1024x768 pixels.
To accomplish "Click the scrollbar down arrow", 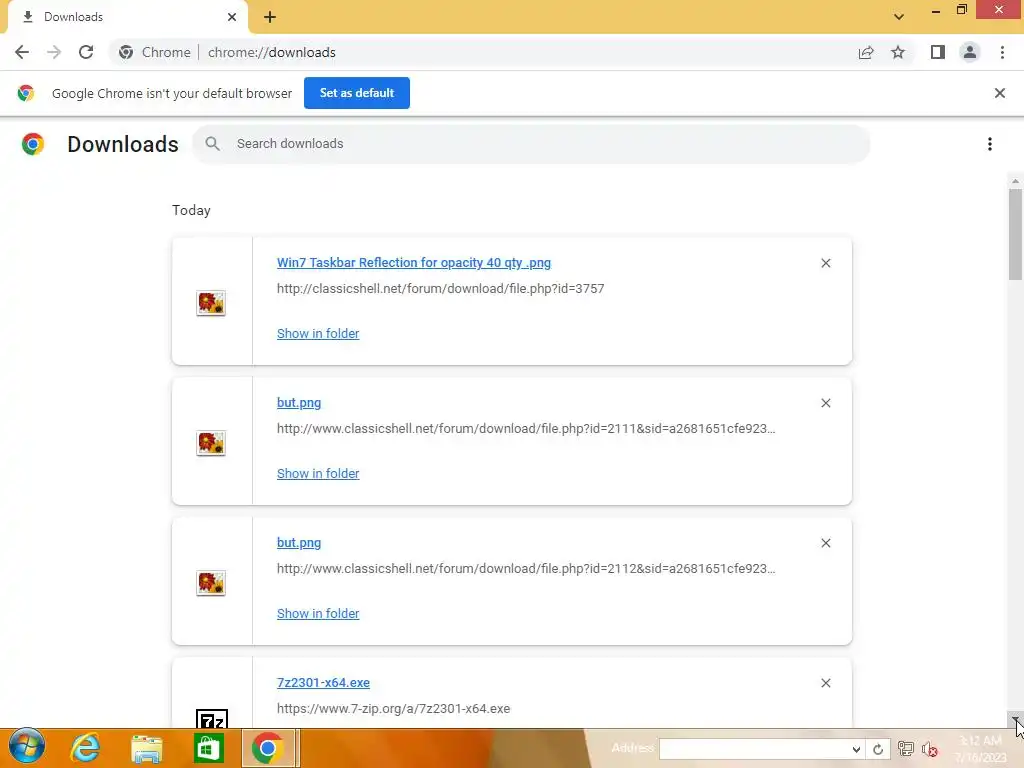I will tap(1015, 720).
